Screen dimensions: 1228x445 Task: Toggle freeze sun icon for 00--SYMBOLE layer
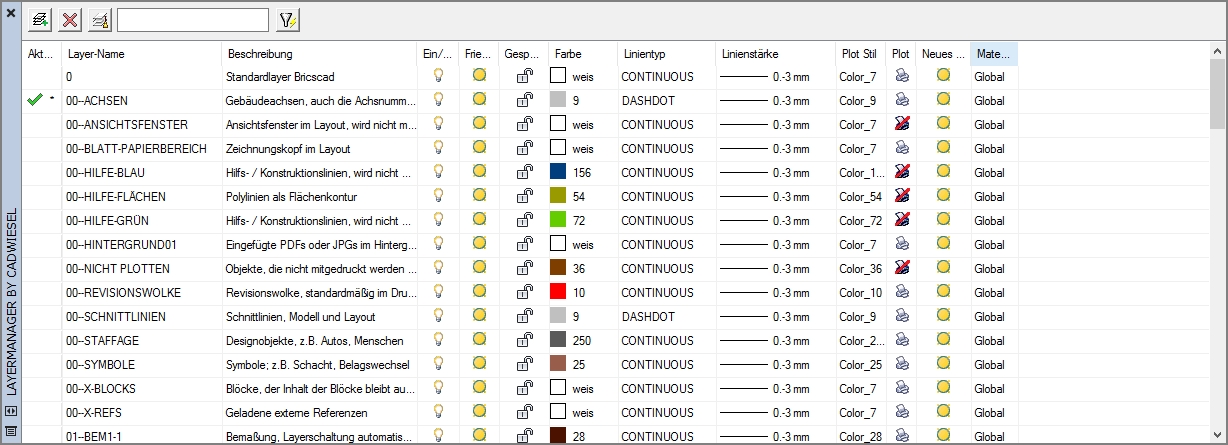point(479,364)
